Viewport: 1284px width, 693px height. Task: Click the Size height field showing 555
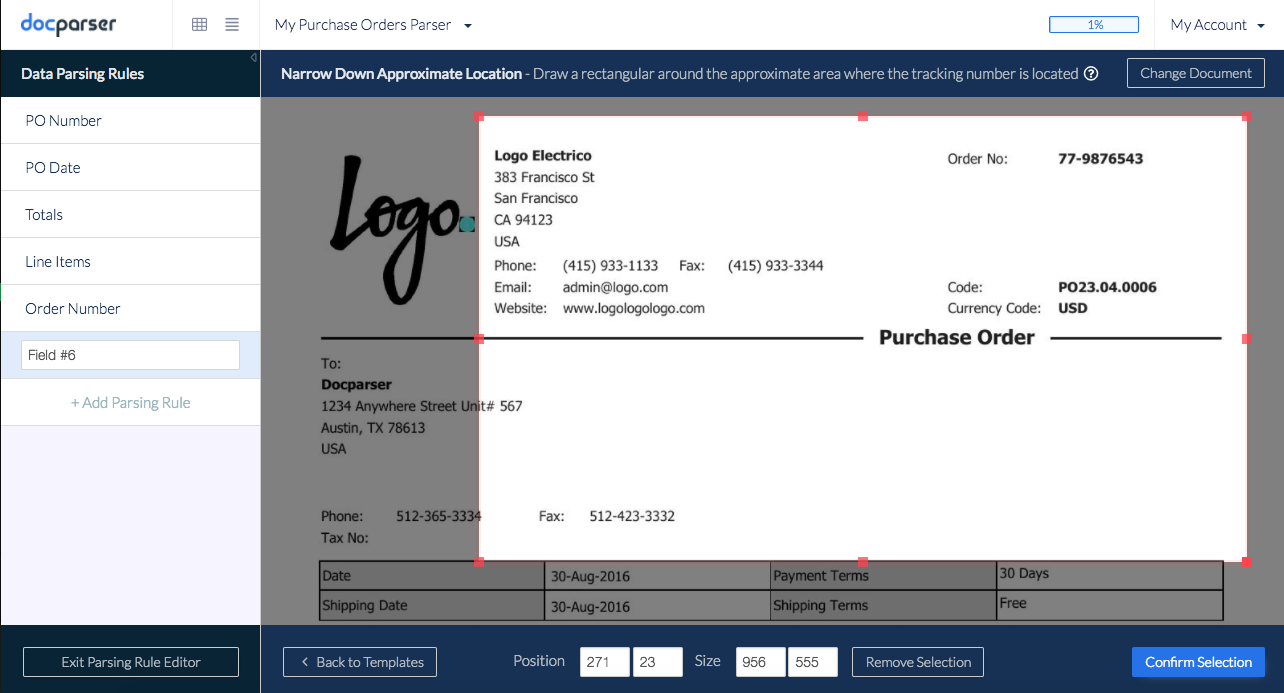click(x=813, y=662)
